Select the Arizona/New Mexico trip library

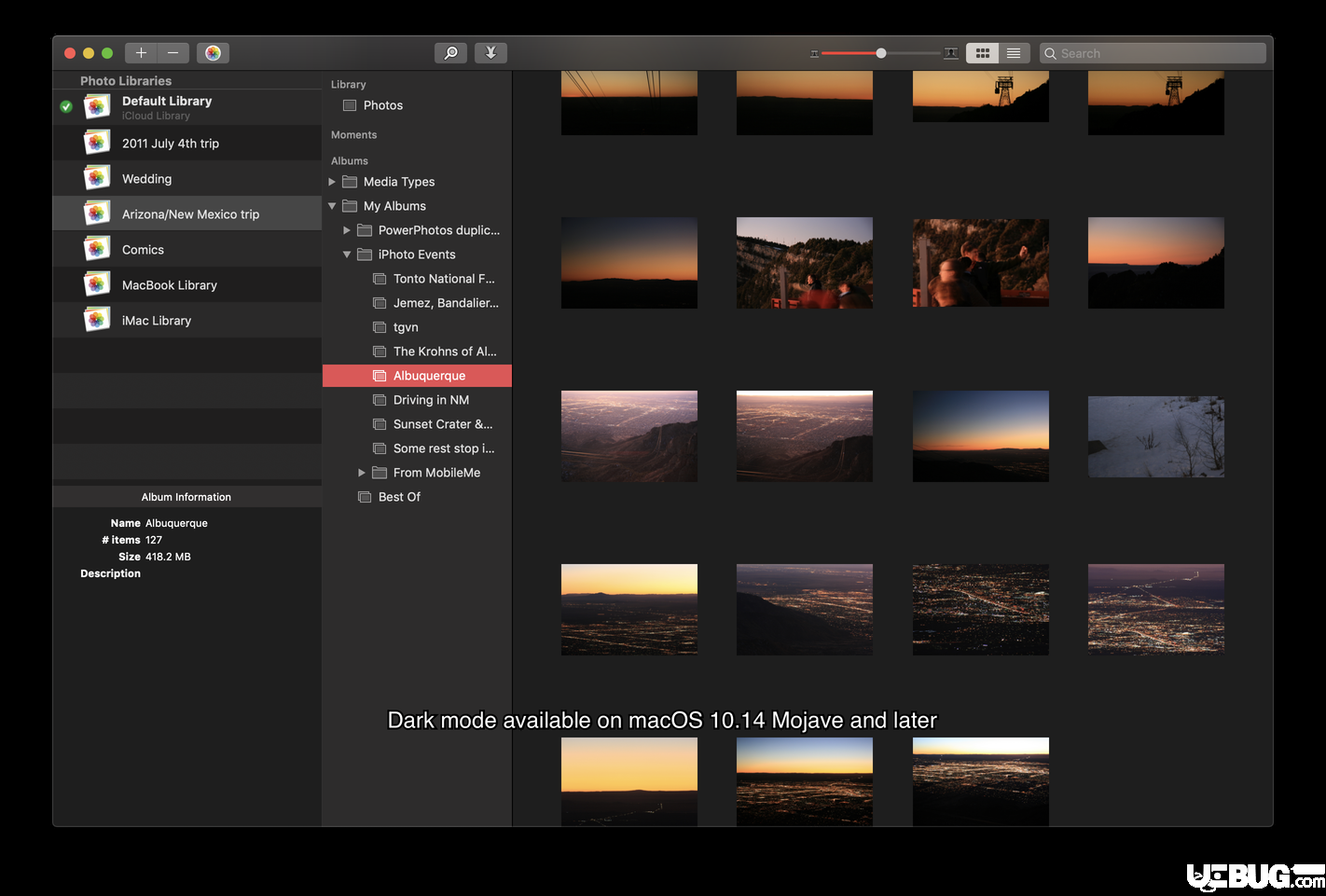(187, 214)
